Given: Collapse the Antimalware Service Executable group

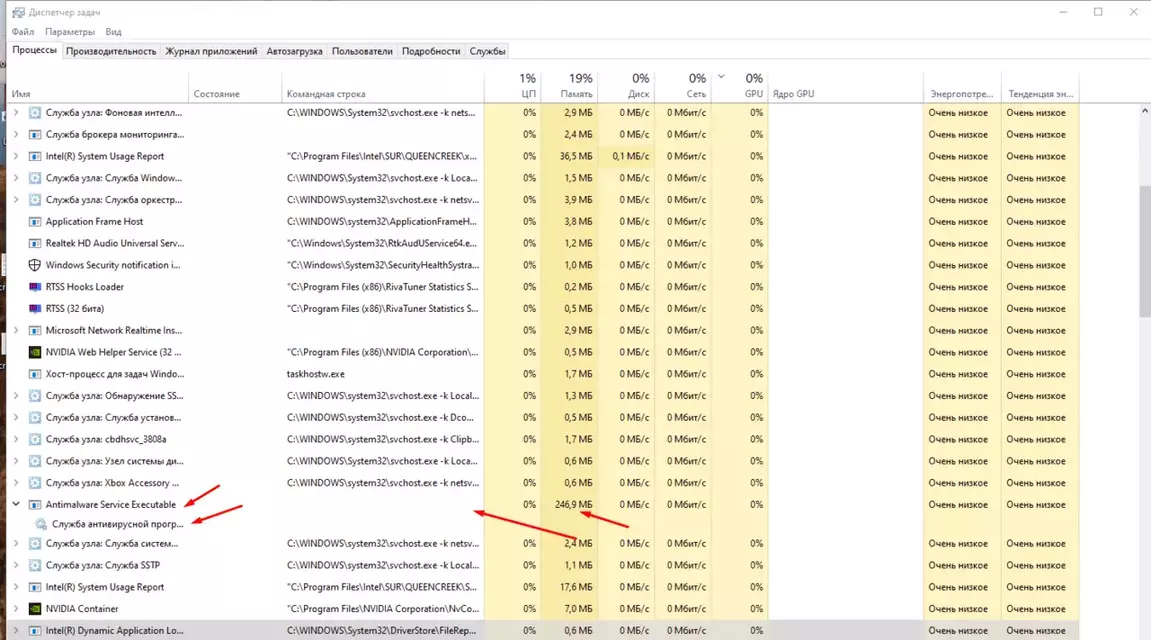Looking at the screenshot, I should click(16, 504).
